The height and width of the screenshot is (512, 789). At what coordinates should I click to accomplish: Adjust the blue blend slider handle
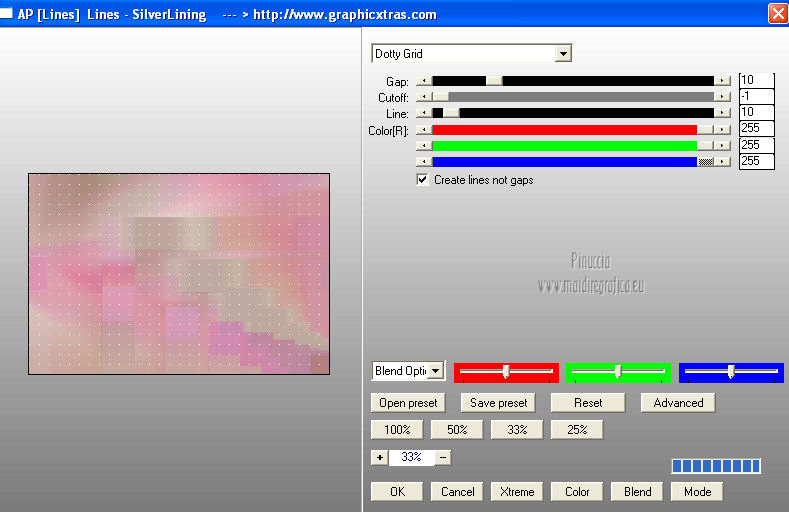pyautogui.click(x=731, y=372)
